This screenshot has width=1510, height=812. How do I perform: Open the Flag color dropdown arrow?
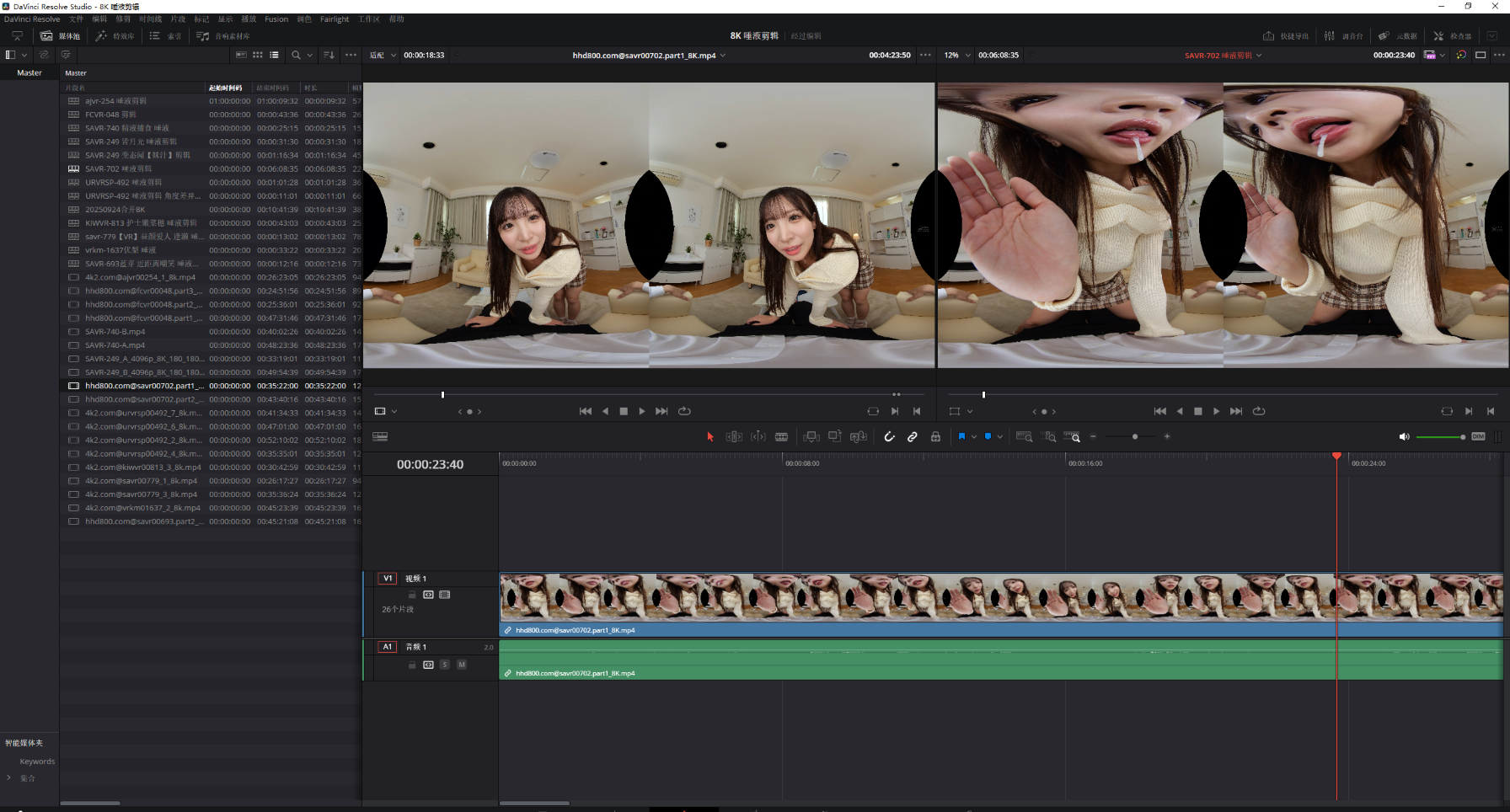(974, 436)
